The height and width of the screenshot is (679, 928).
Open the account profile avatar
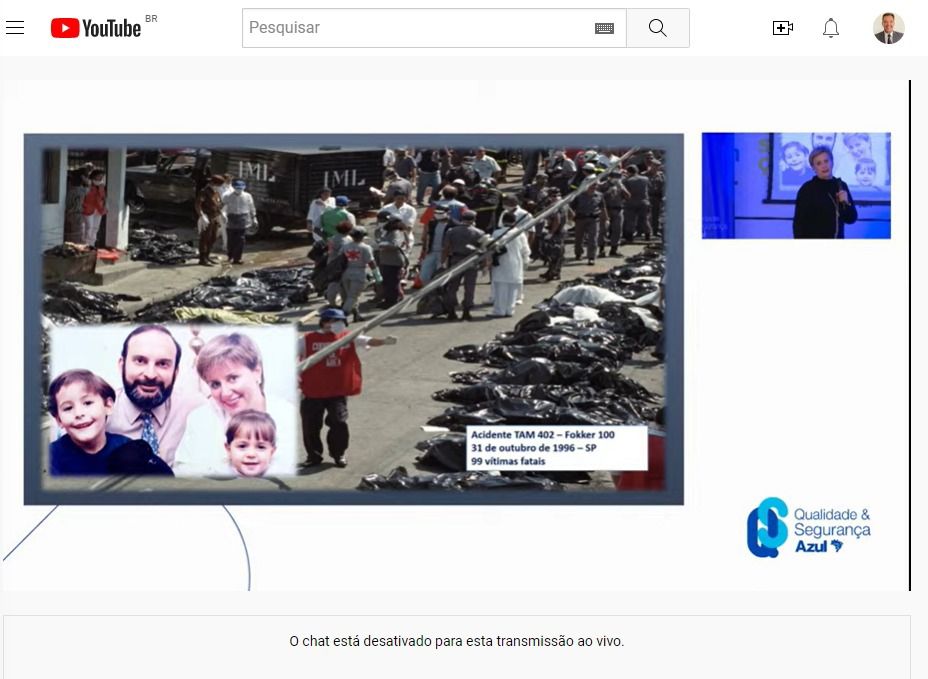888,28
